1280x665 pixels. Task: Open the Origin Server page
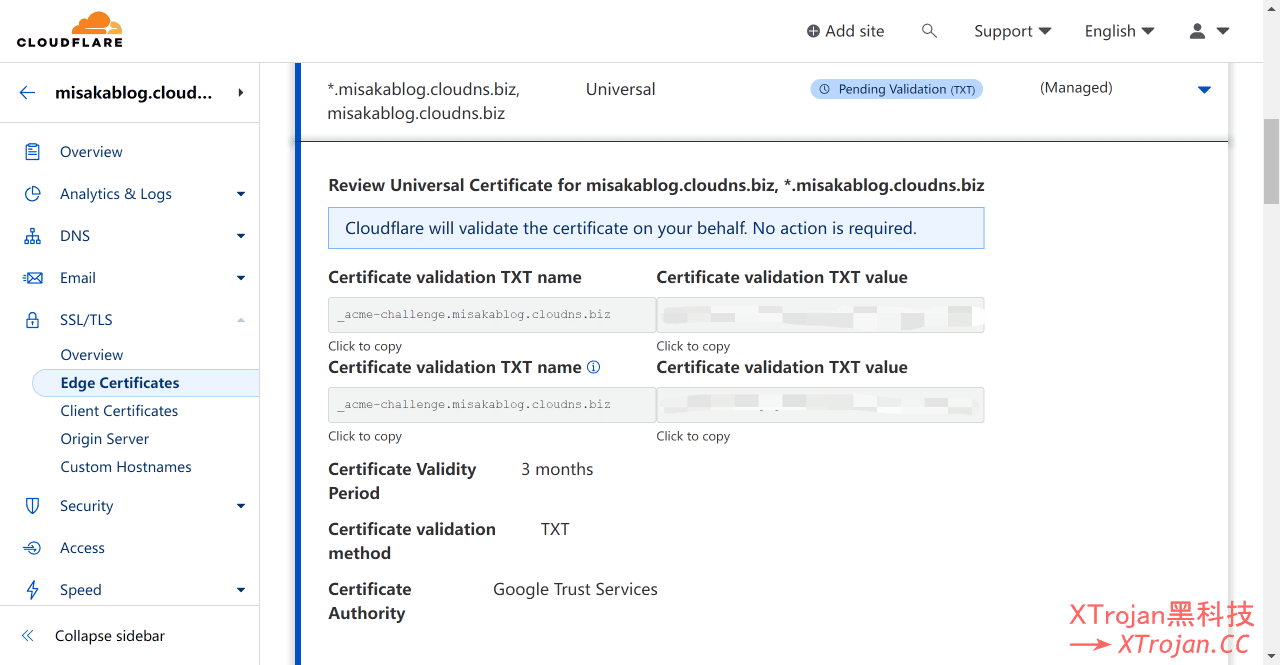click(105, 439)
